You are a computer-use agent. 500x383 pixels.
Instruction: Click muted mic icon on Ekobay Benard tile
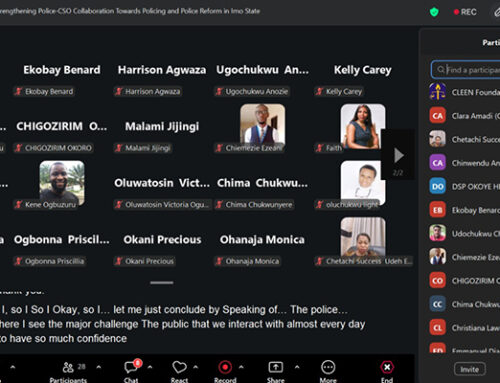click(19, 91)
